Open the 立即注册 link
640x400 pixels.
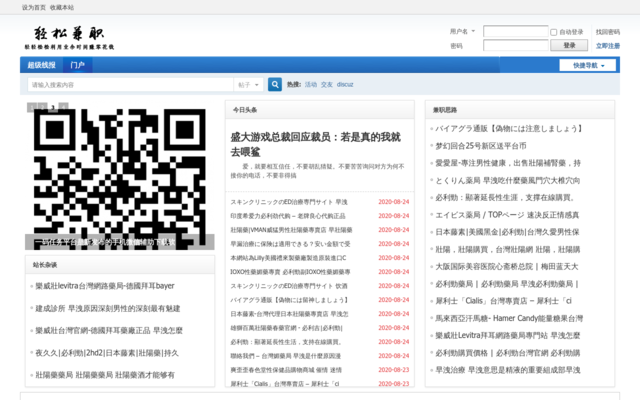pyautogui.click(x=608, y=46)
